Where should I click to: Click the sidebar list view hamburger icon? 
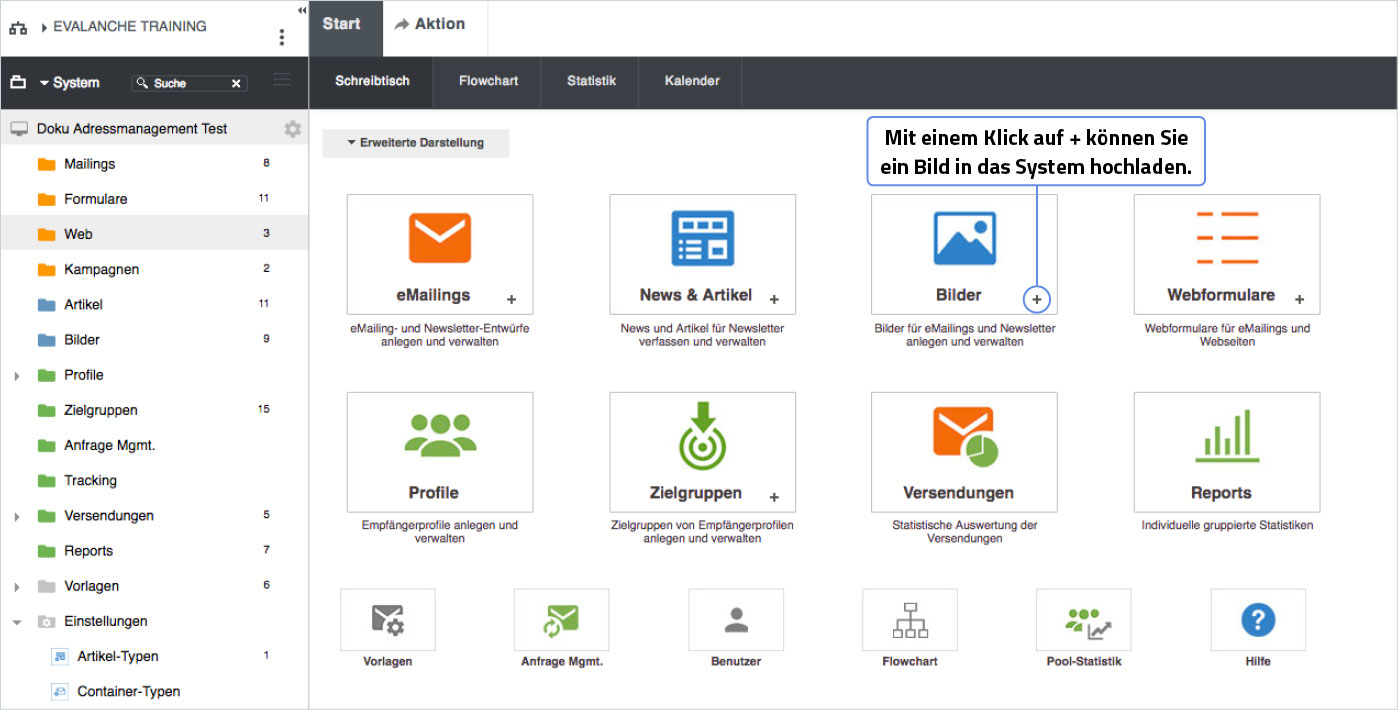point(282,80)
